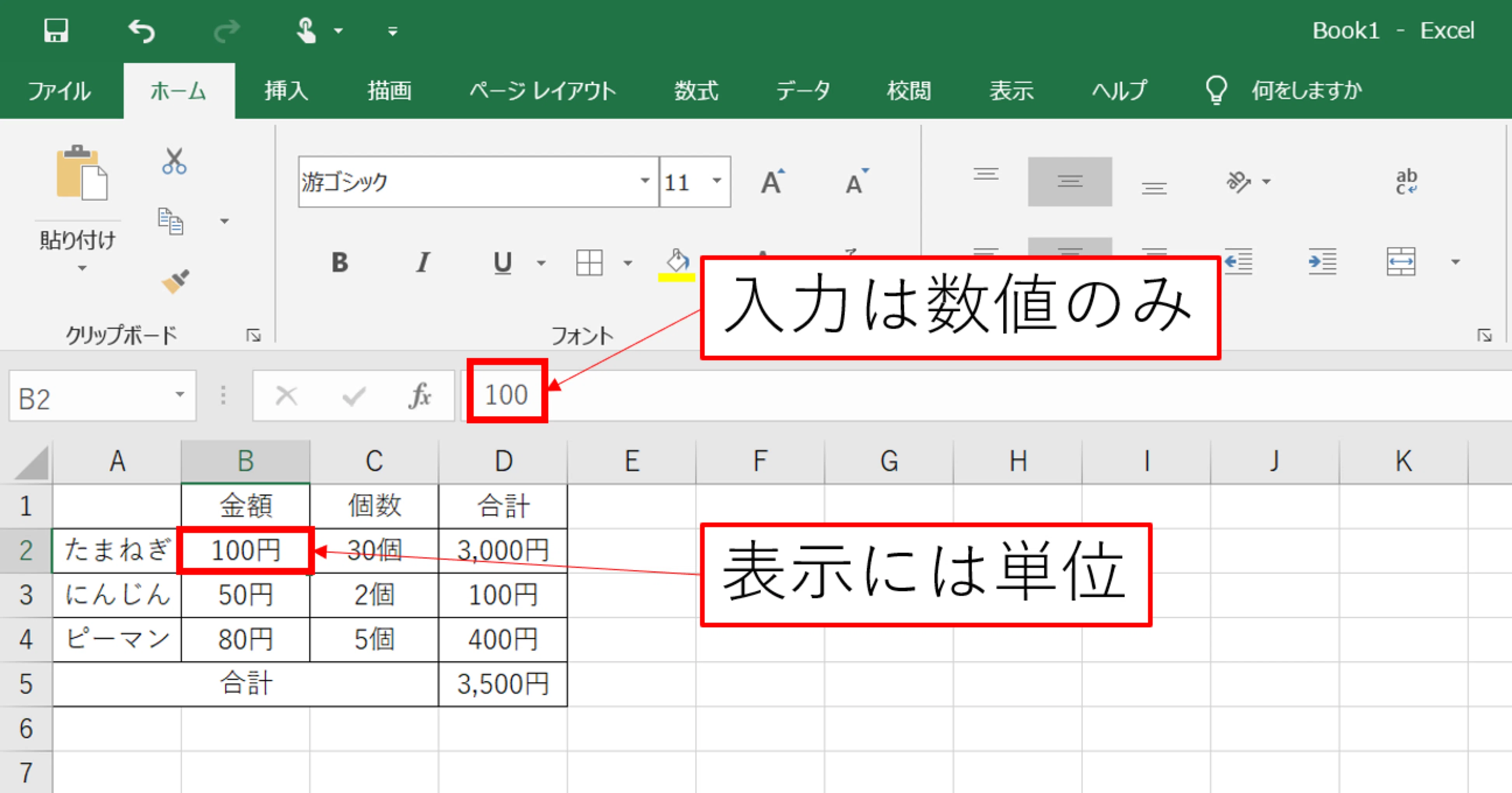Open Clipboard pane dialog launcher

(254, 335)
